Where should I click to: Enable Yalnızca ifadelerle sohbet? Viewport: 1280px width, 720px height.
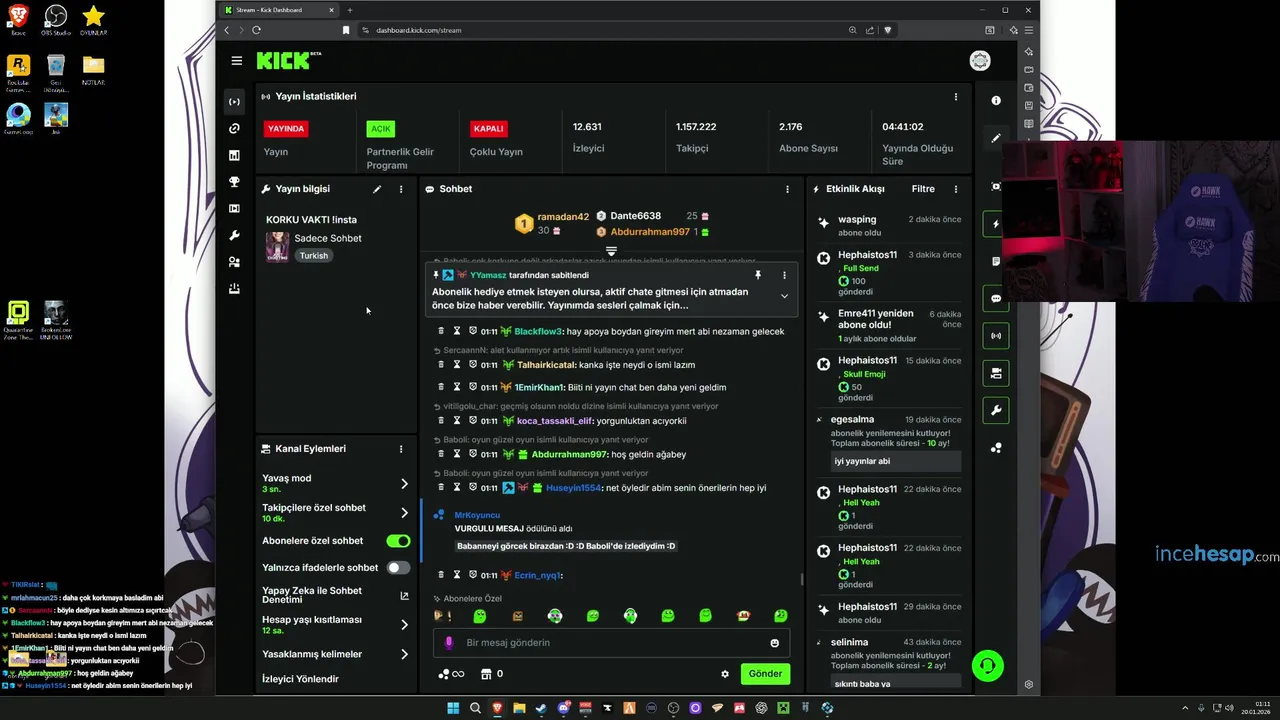(x=398, y=568)
